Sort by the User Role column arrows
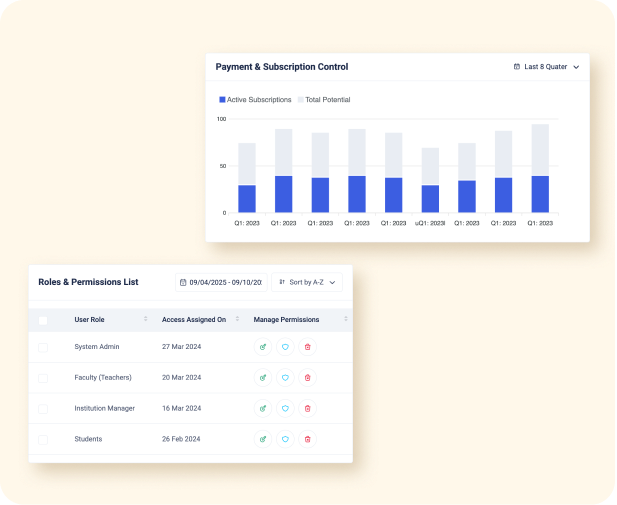Image resolution: width=617 pixels, height=505 pixels. [x=146, y=320]
